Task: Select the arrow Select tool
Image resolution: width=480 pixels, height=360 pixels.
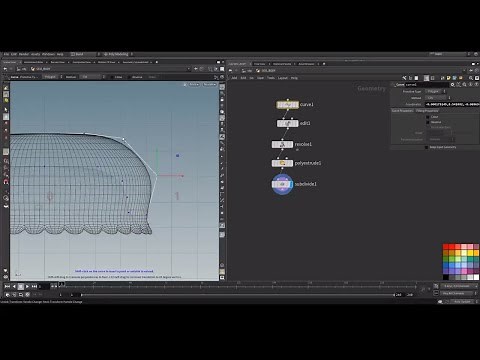Action: [6, 109]
